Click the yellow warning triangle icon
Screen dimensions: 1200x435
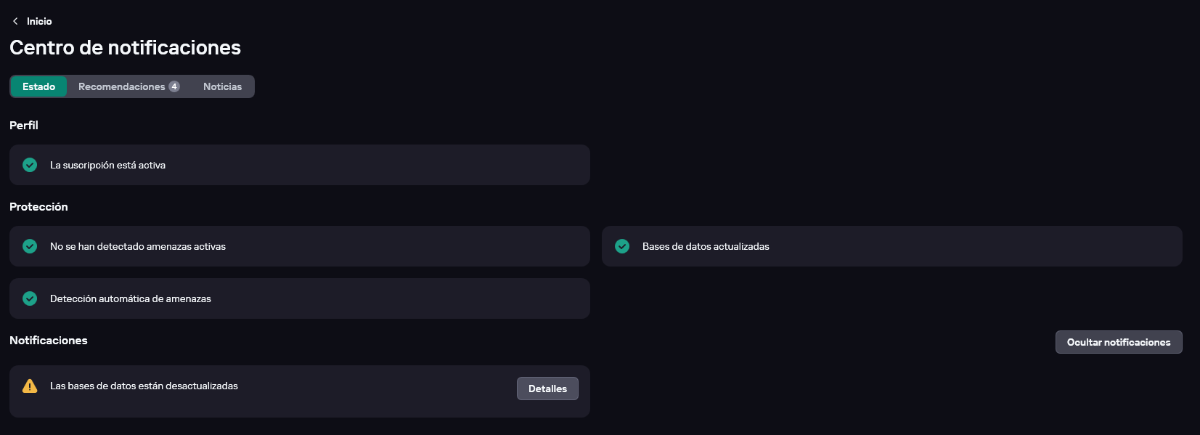30,386
